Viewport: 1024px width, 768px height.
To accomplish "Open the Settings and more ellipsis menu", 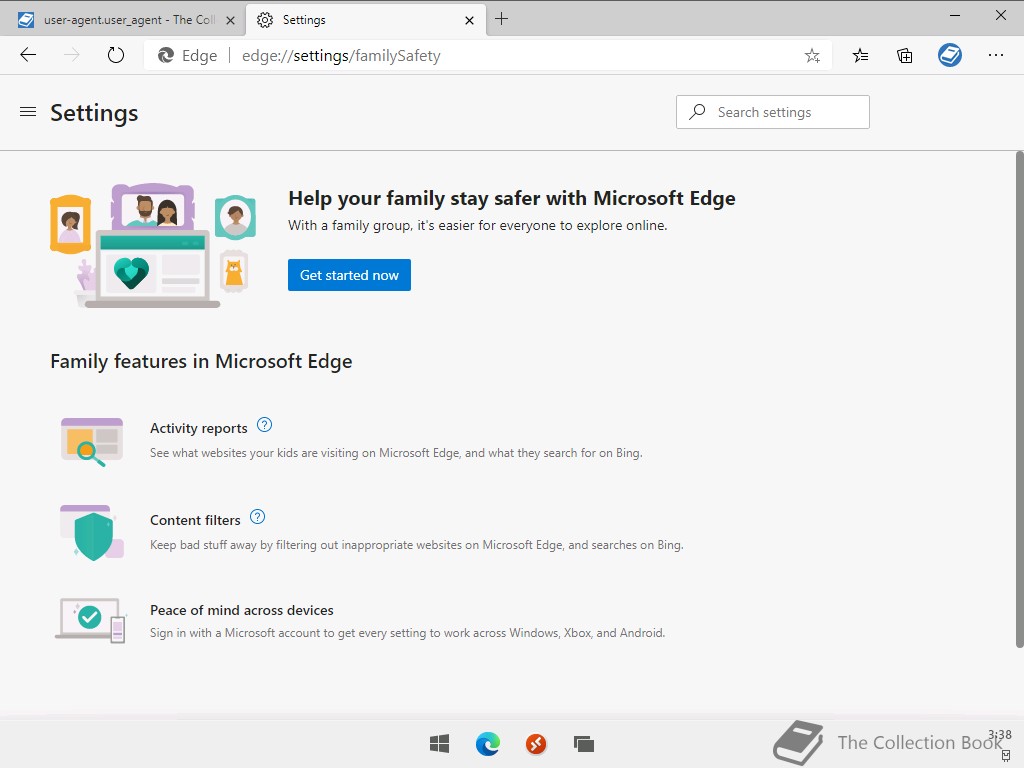I will [995, 56].
